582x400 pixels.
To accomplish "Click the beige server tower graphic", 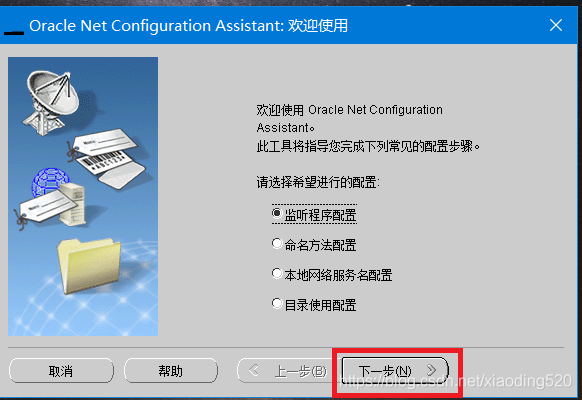I will [73, 203].
